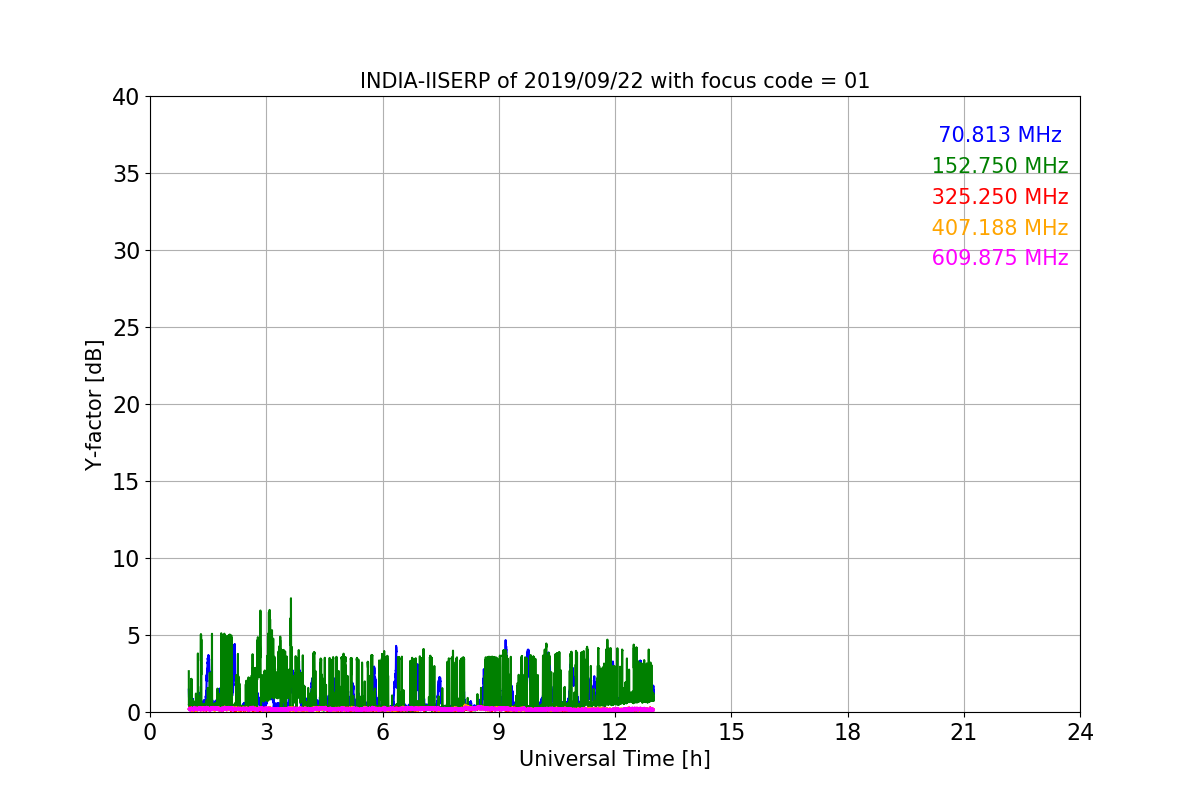The image size is (1200, 800).
Task: Click the 325.250 MHz red legend entry
Action: (x=999, y=197)
